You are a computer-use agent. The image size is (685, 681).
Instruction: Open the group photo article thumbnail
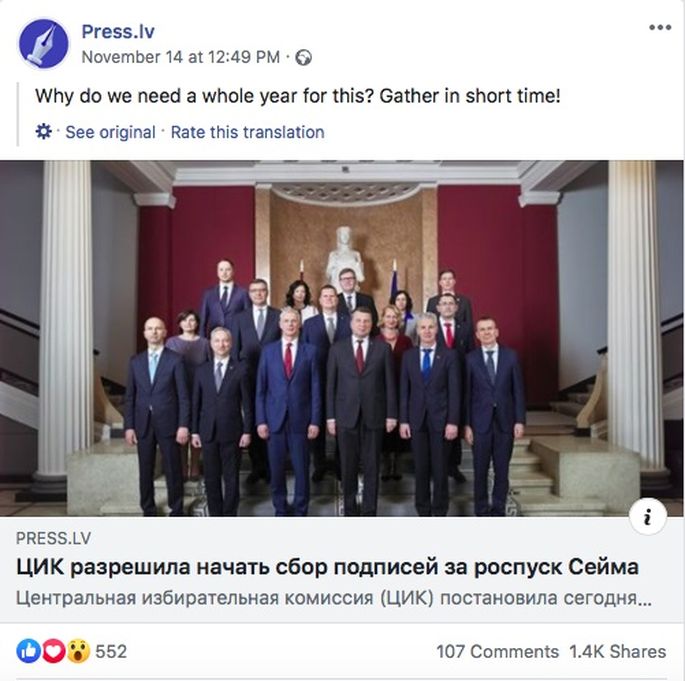[x=342, y=339]
